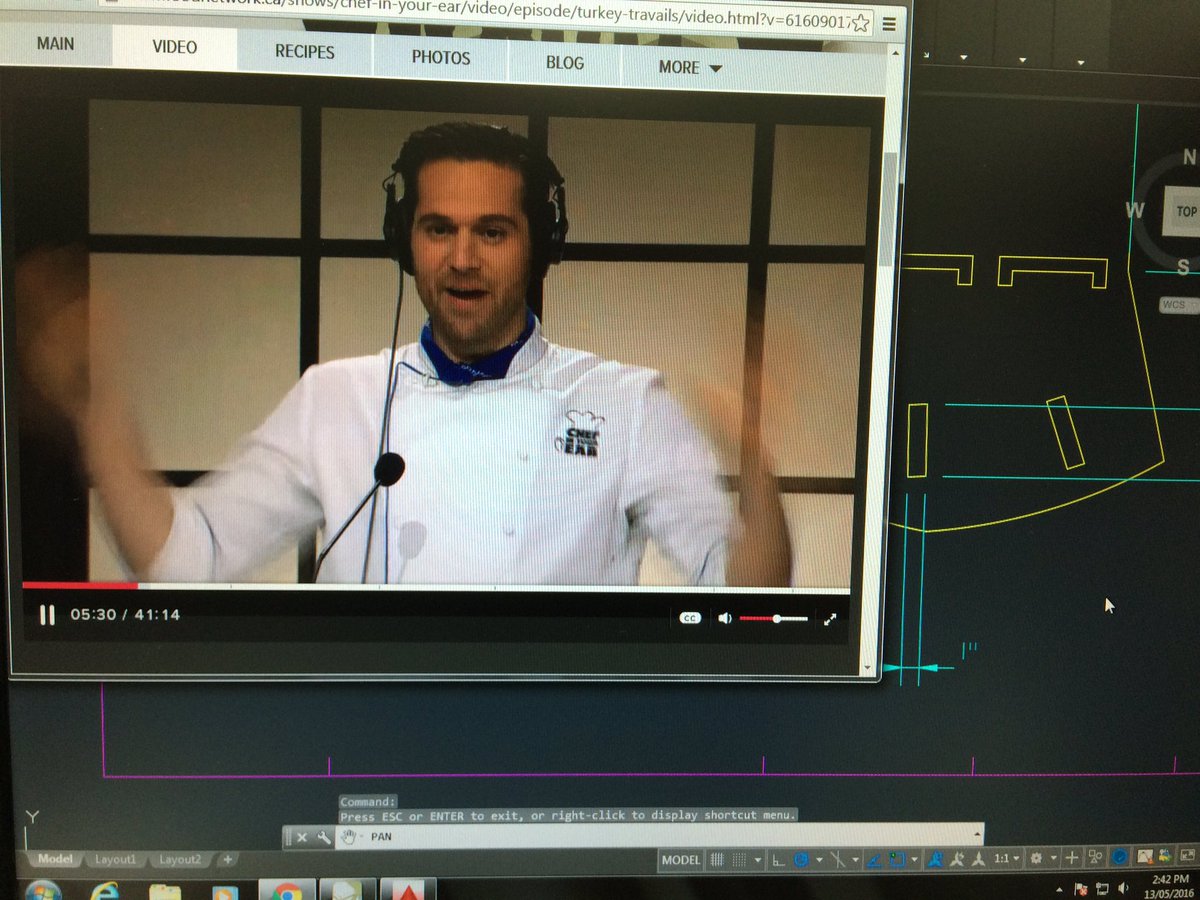Click the clean screen icon in status bar
Screen dimensions: 1200x900
pyautogui.click(x=1188, y=856)
